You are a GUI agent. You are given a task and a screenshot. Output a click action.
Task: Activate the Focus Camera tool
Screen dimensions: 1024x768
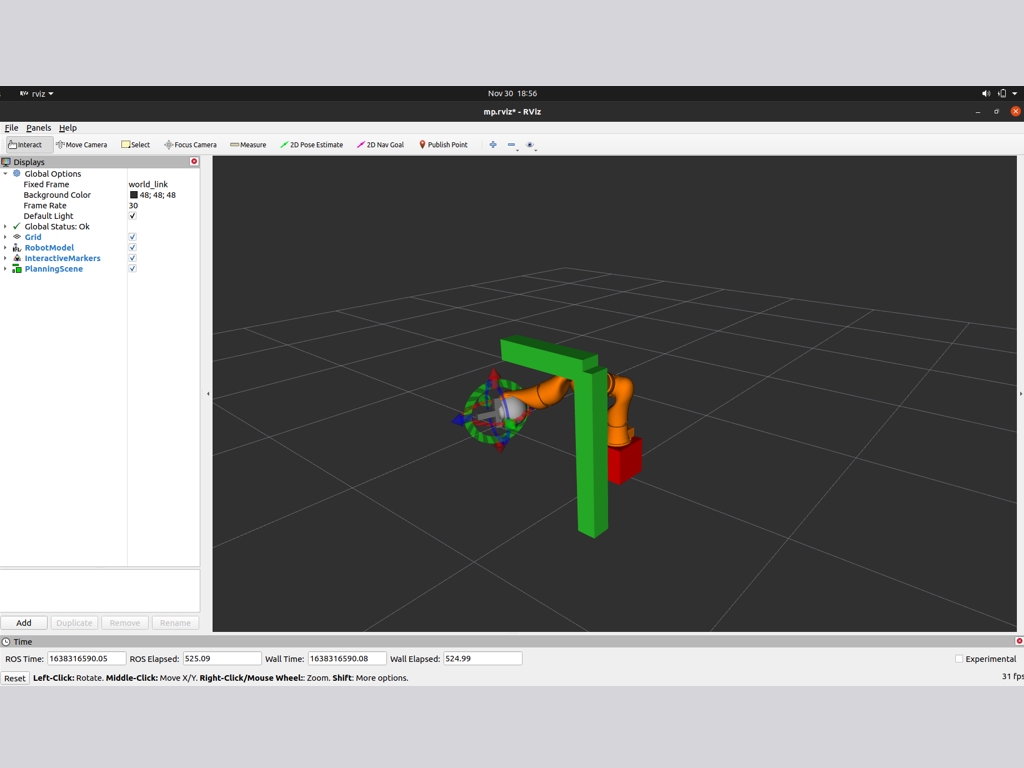(x=190, y=145)
